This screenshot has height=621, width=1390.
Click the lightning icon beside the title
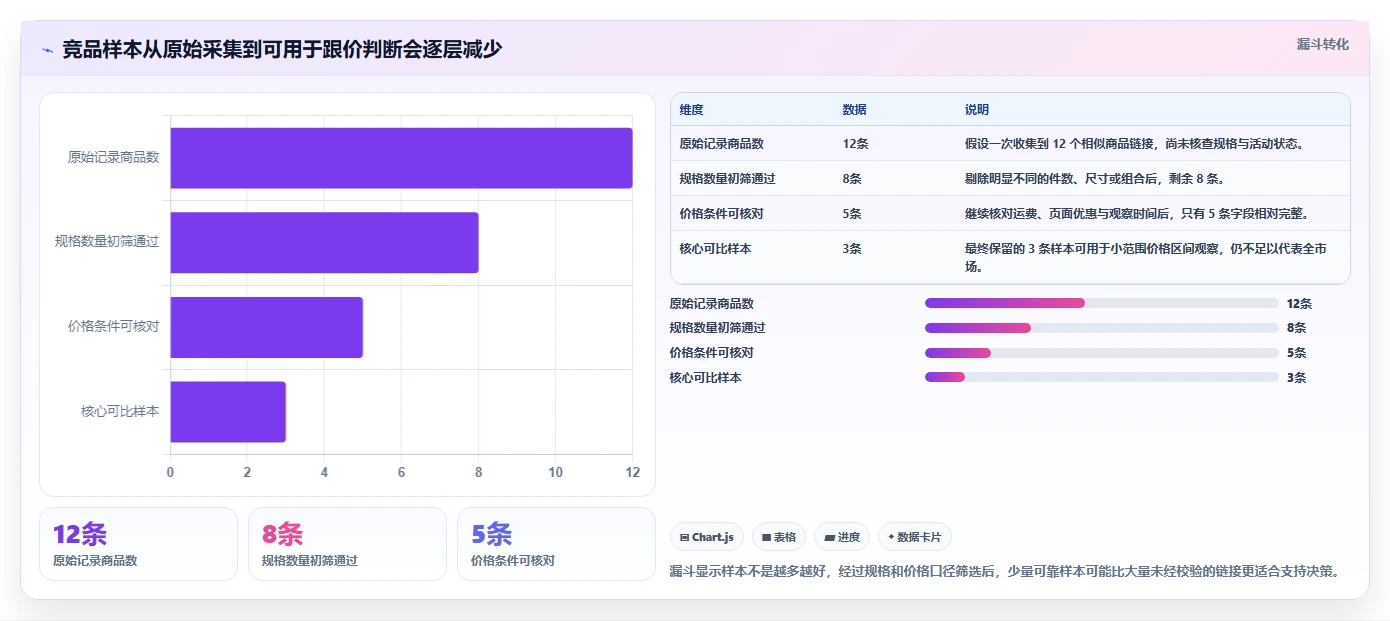[47, 49]
